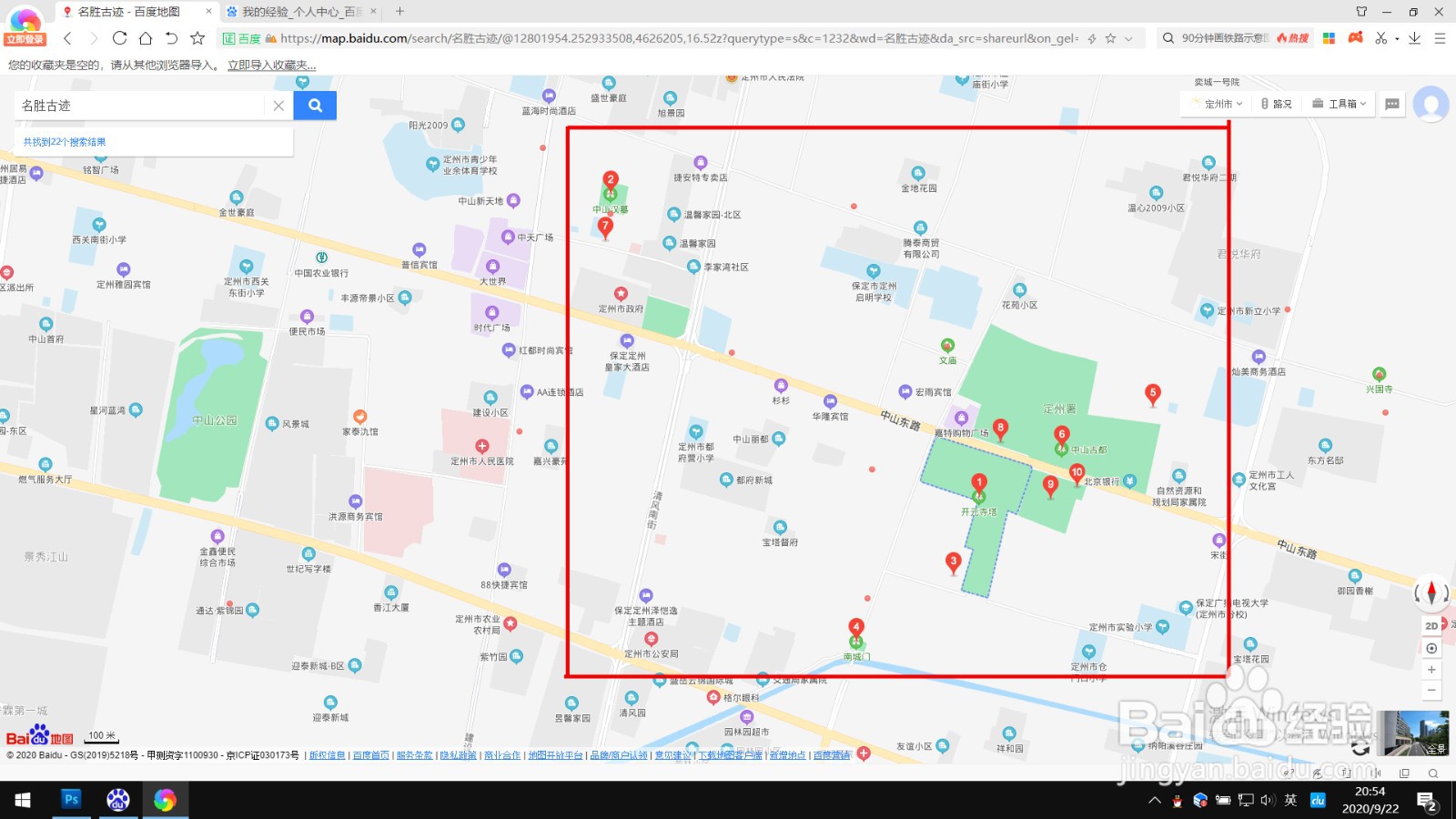Switch to the 名胜古迹 - 百度地图 tab
This screenshot has width=1456, height=819.
[128, 12]
